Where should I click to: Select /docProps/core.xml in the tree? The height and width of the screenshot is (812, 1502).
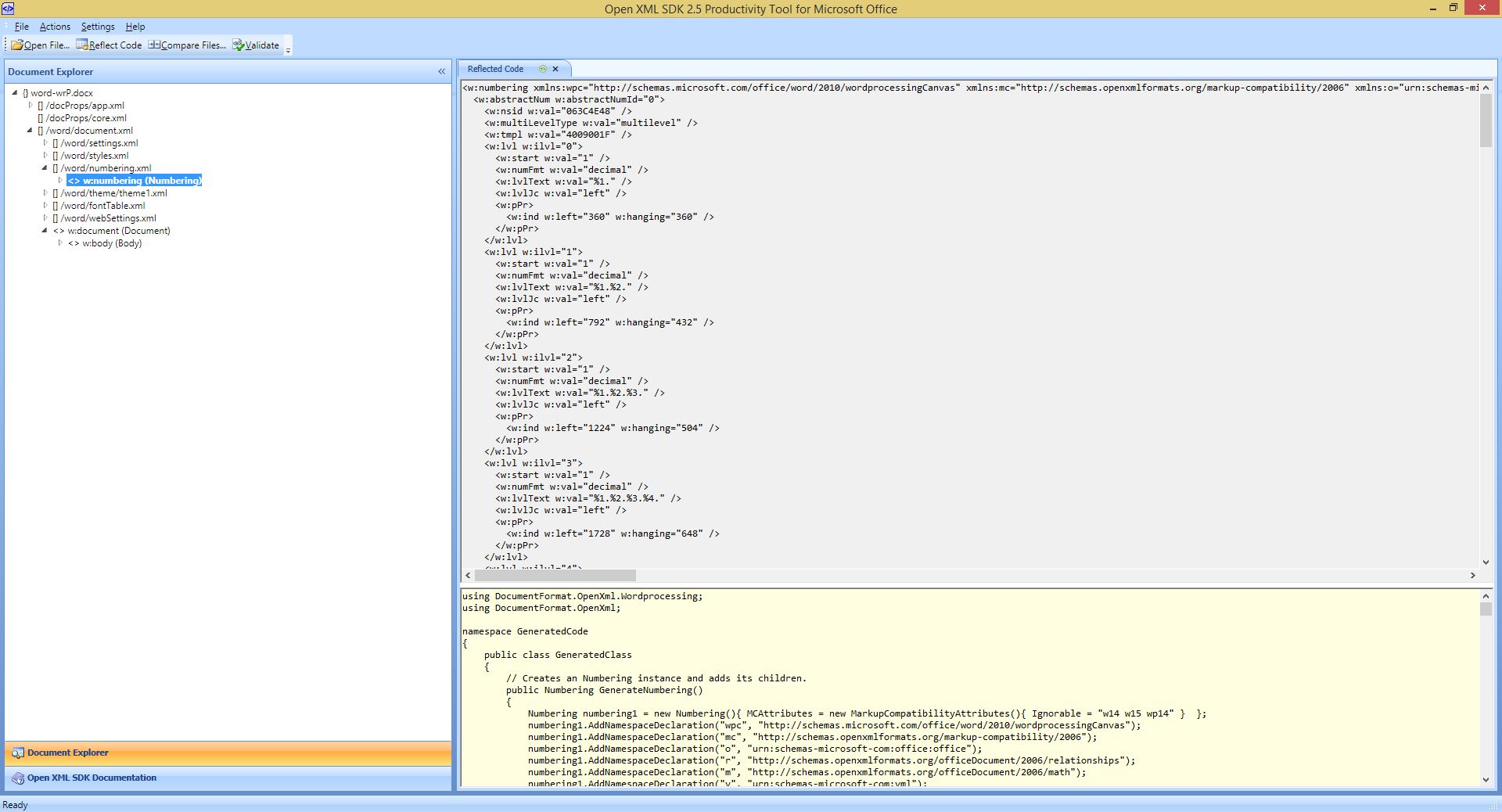(82, 118)
